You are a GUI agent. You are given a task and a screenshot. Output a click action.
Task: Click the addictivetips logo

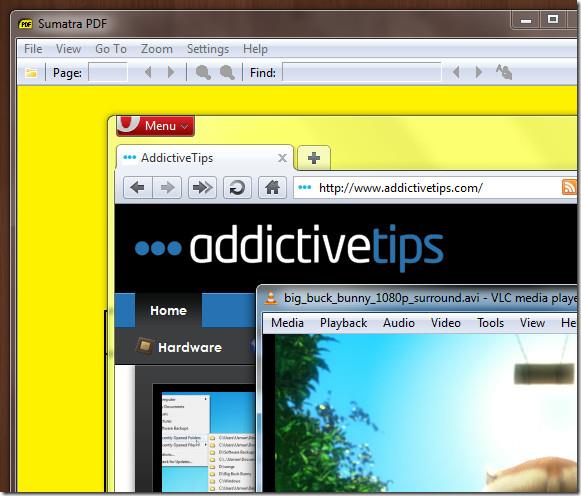289,247
